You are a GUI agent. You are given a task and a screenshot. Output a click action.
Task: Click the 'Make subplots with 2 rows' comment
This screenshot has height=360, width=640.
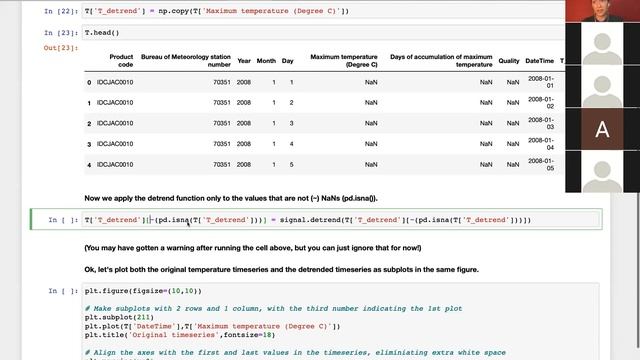[x=273, y=309]
